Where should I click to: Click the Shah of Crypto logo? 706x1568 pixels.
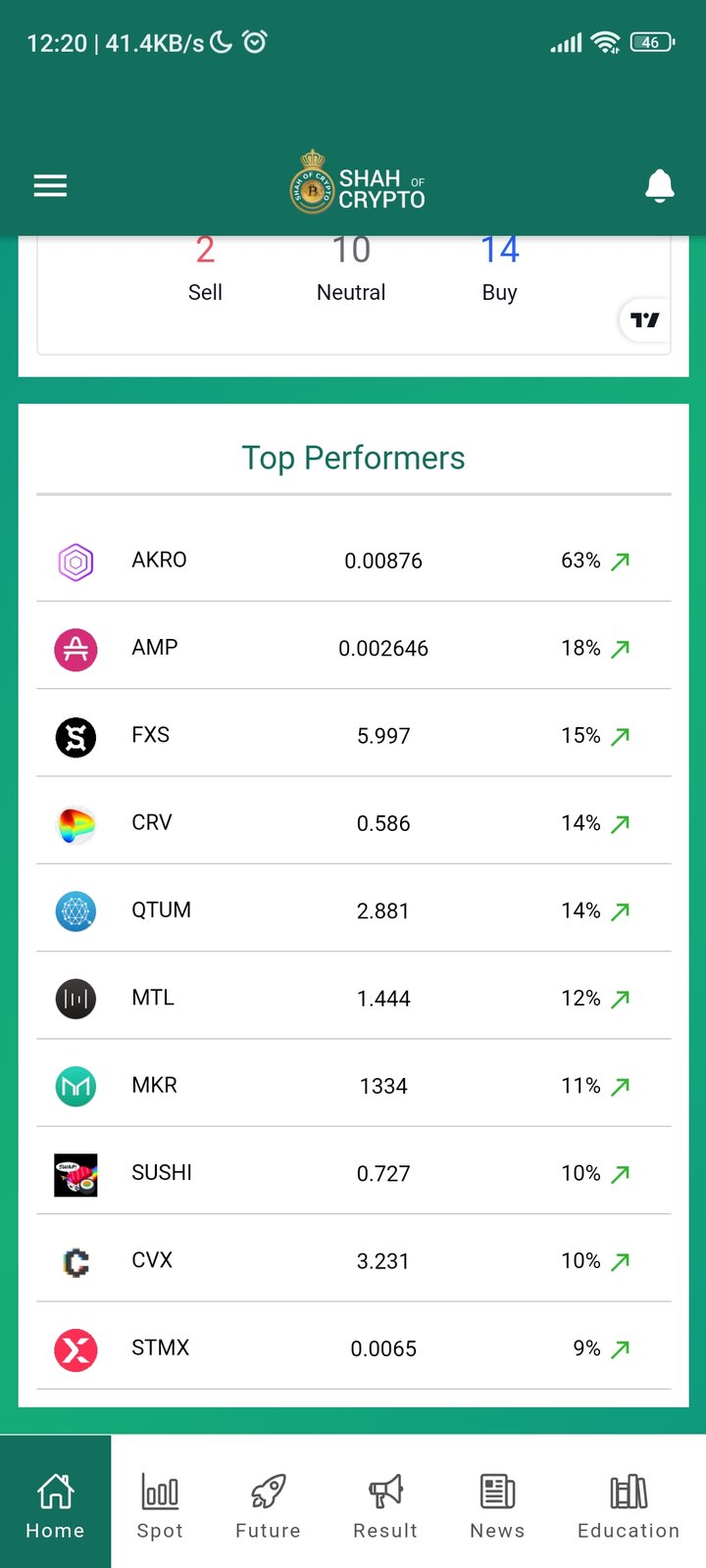pos(357,183)
